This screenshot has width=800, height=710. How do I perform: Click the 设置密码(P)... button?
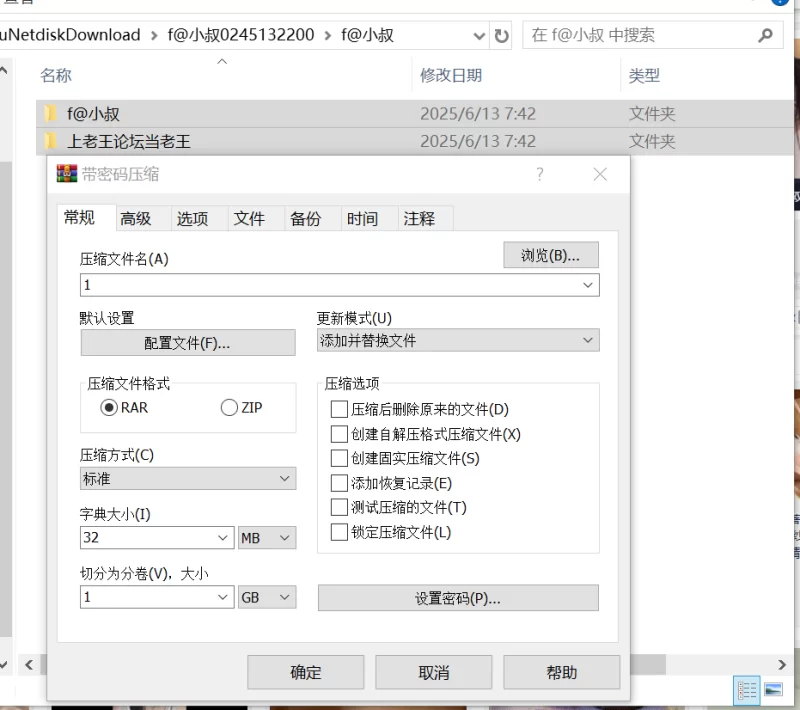(x=458, y=598)
